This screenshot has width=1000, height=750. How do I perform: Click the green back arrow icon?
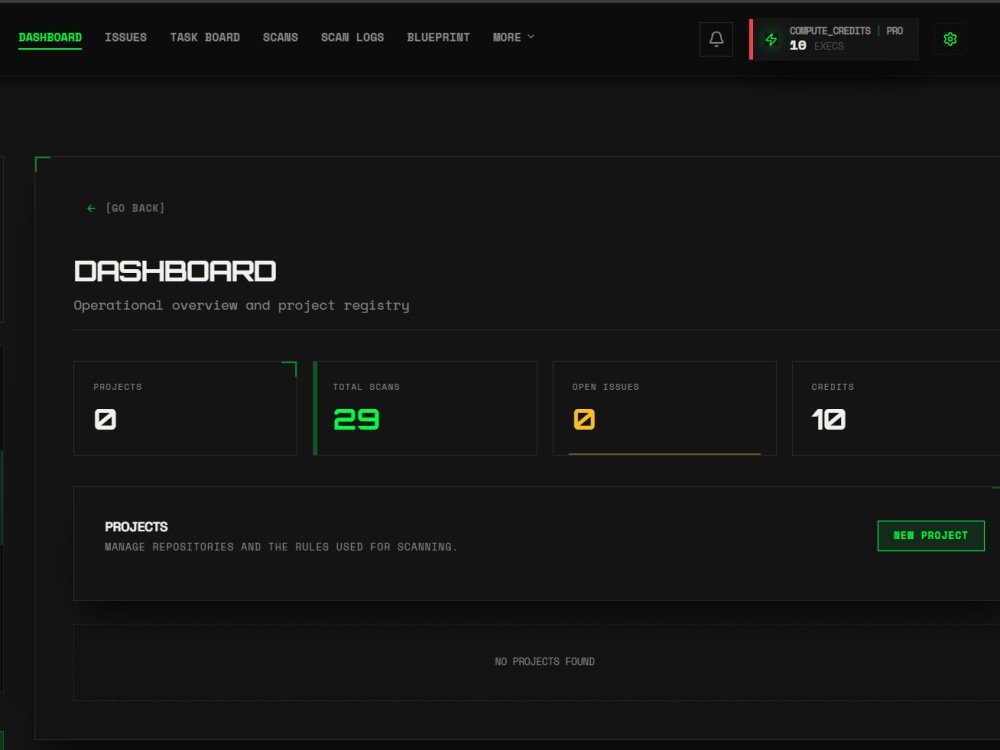pyautogui.click(x=91, y=209)
